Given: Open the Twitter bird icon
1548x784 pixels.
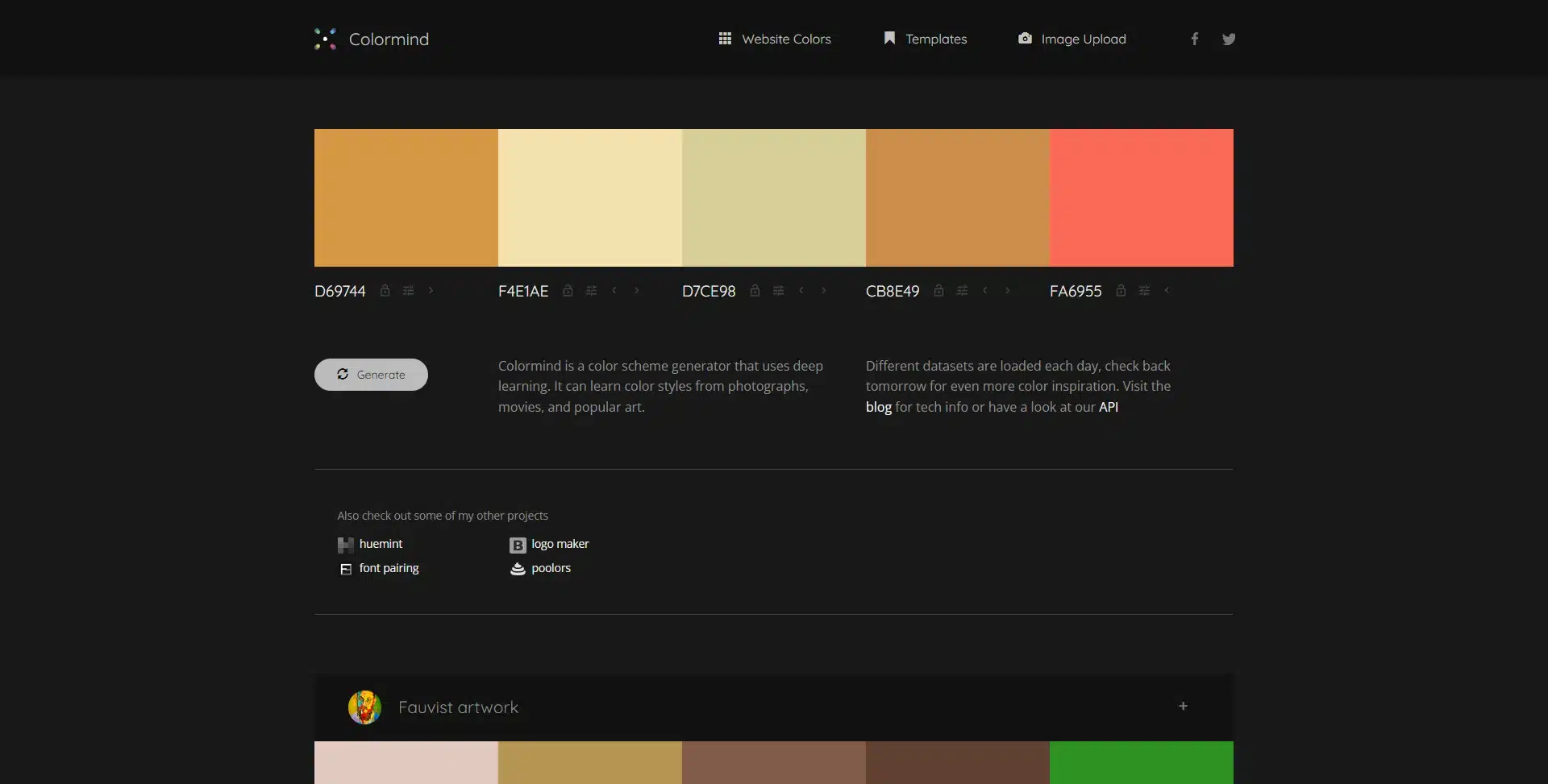Looking at the screenshot, I should click(1229, 39).
